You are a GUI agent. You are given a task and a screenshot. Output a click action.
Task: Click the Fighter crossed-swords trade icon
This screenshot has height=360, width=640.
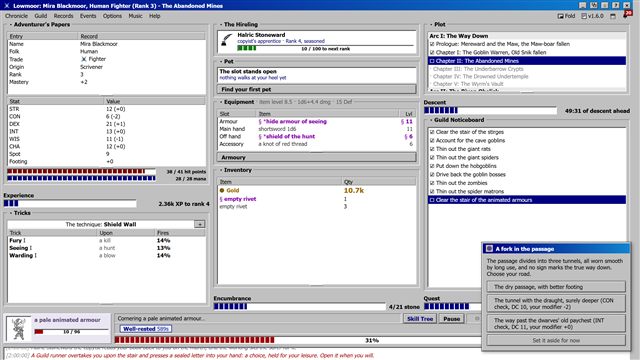point(84,59)
